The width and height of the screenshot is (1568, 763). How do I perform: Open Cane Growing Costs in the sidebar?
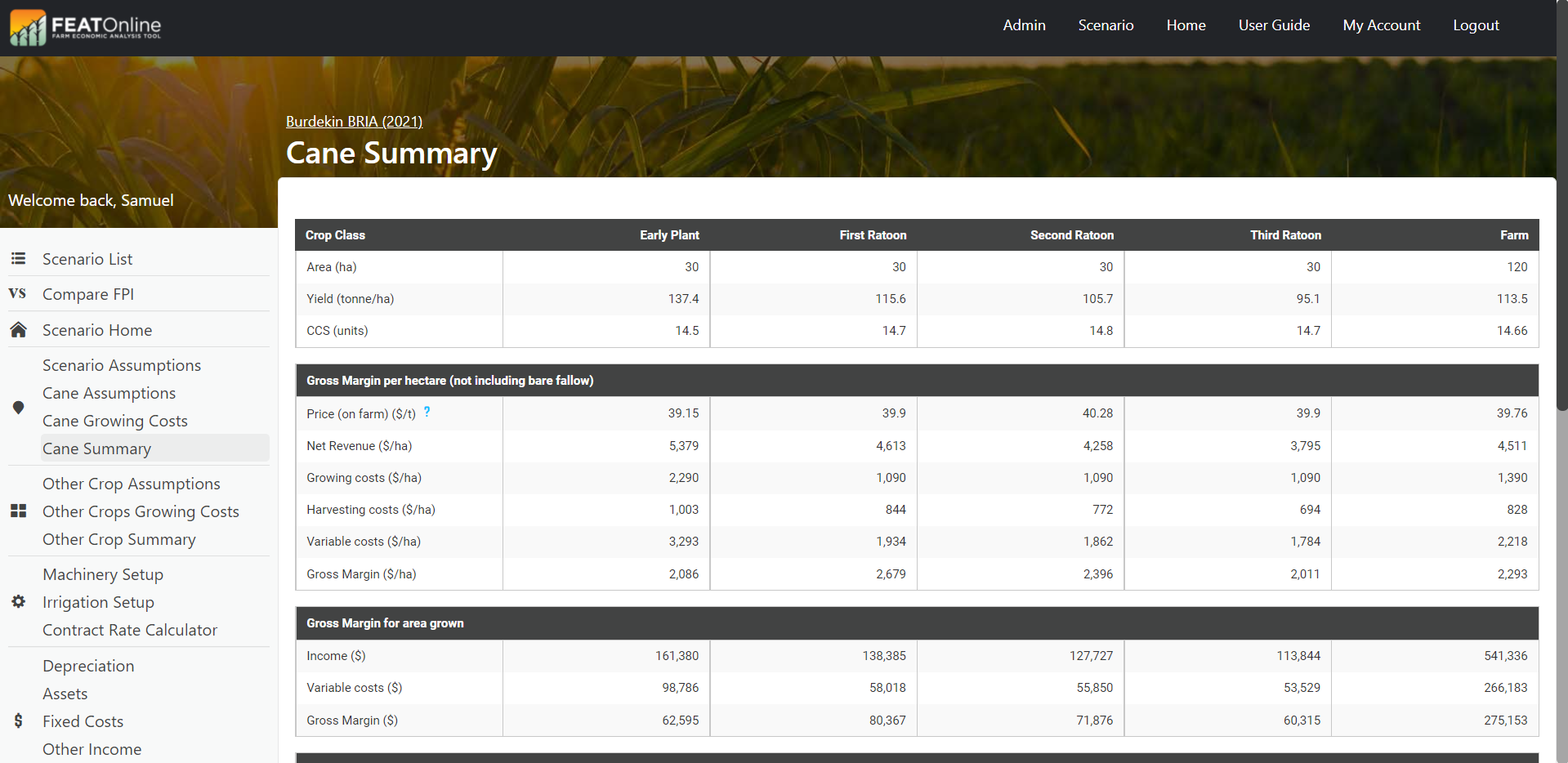tap(115, 421)
